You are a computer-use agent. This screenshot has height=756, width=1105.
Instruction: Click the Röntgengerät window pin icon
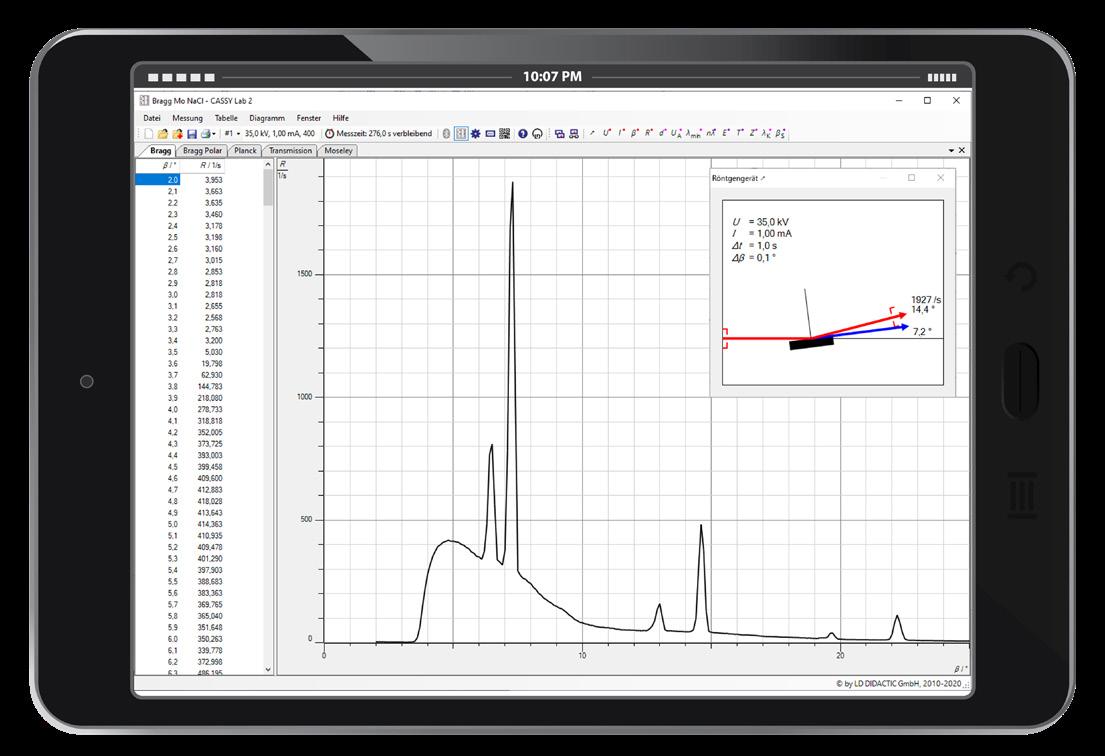click(763, 178)
